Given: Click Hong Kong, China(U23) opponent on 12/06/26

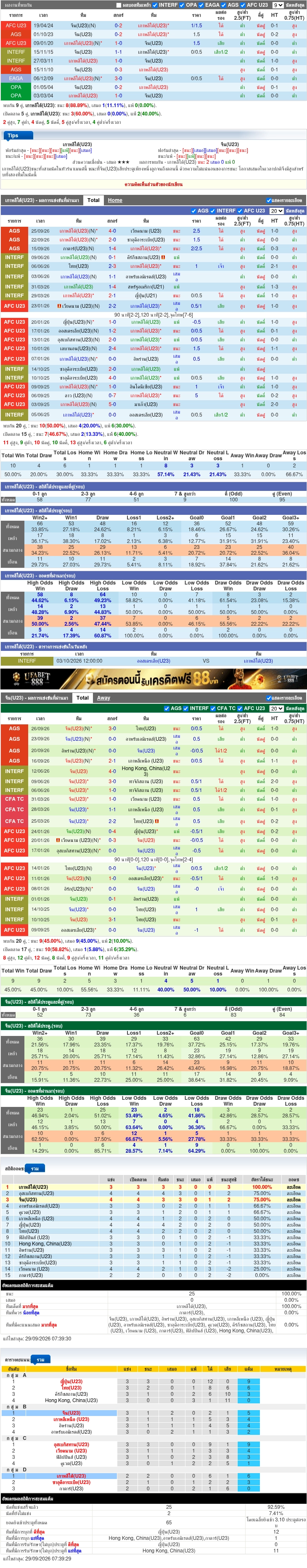Looking at the screenshot, I should coord(146,771).
